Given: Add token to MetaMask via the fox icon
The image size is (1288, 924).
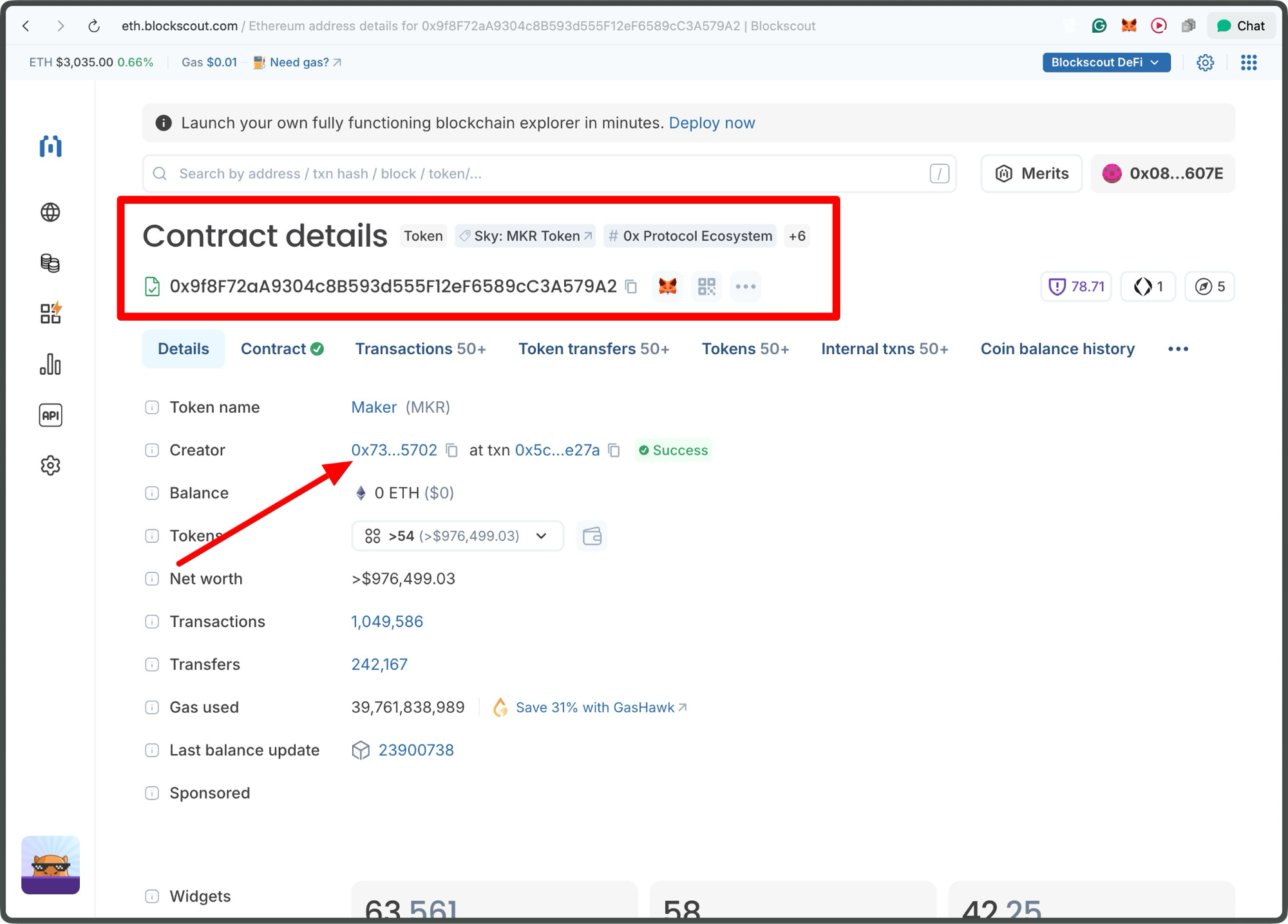Looking at the screenshot, I should point(668,287).
